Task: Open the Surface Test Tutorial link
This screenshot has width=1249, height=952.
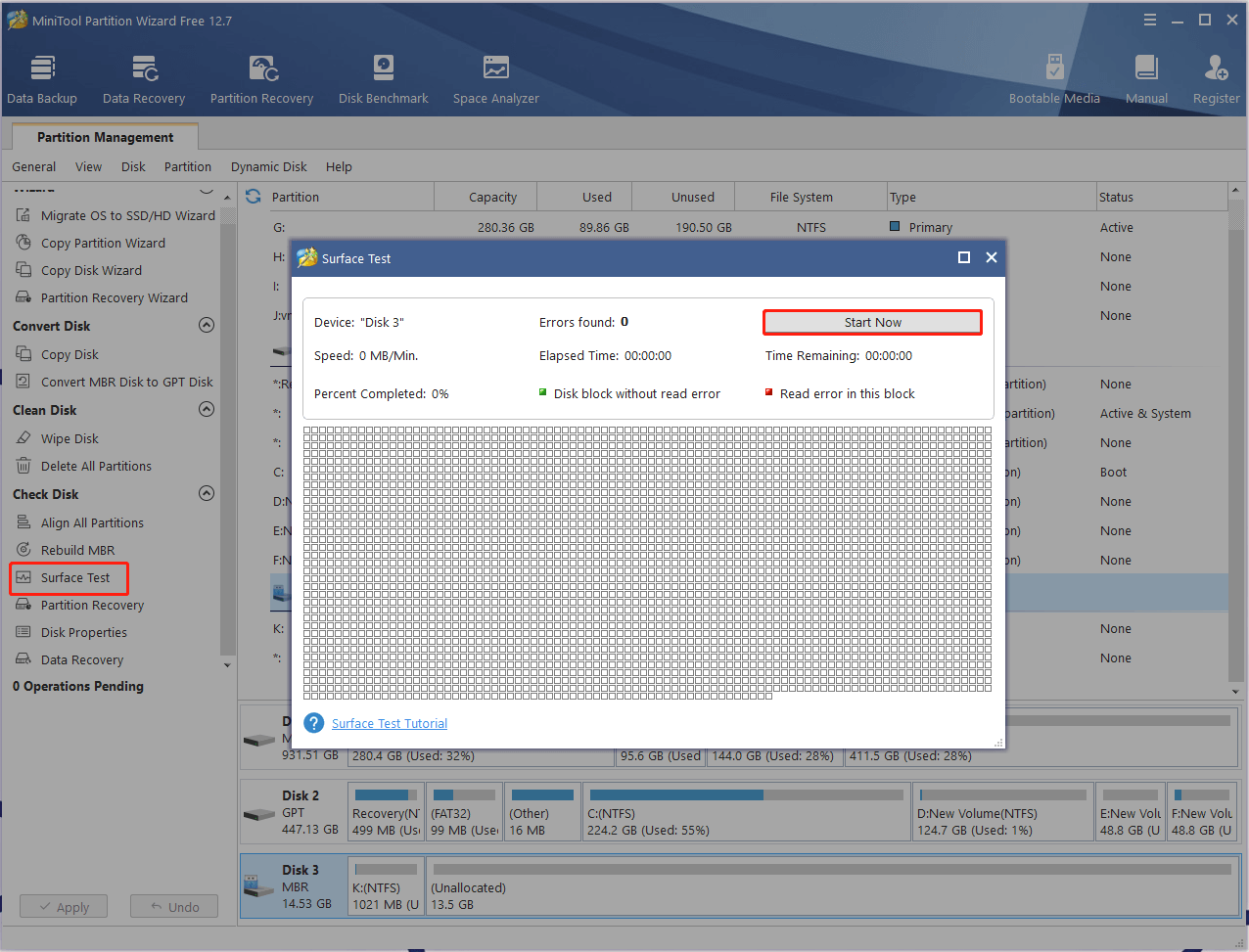Action: point(390,723)
